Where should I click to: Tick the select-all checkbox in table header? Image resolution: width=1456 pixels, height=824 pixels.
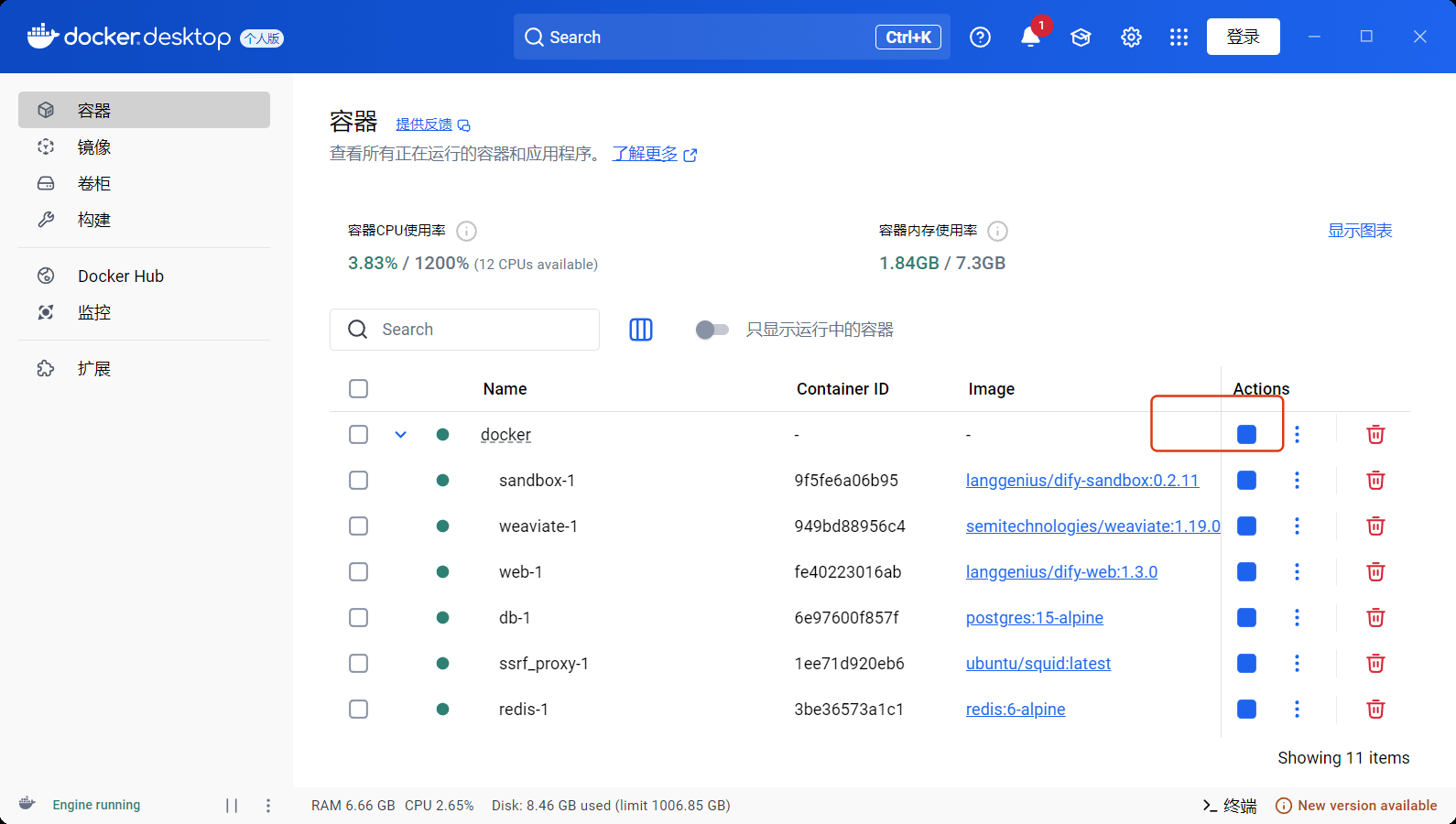[358, 389]
